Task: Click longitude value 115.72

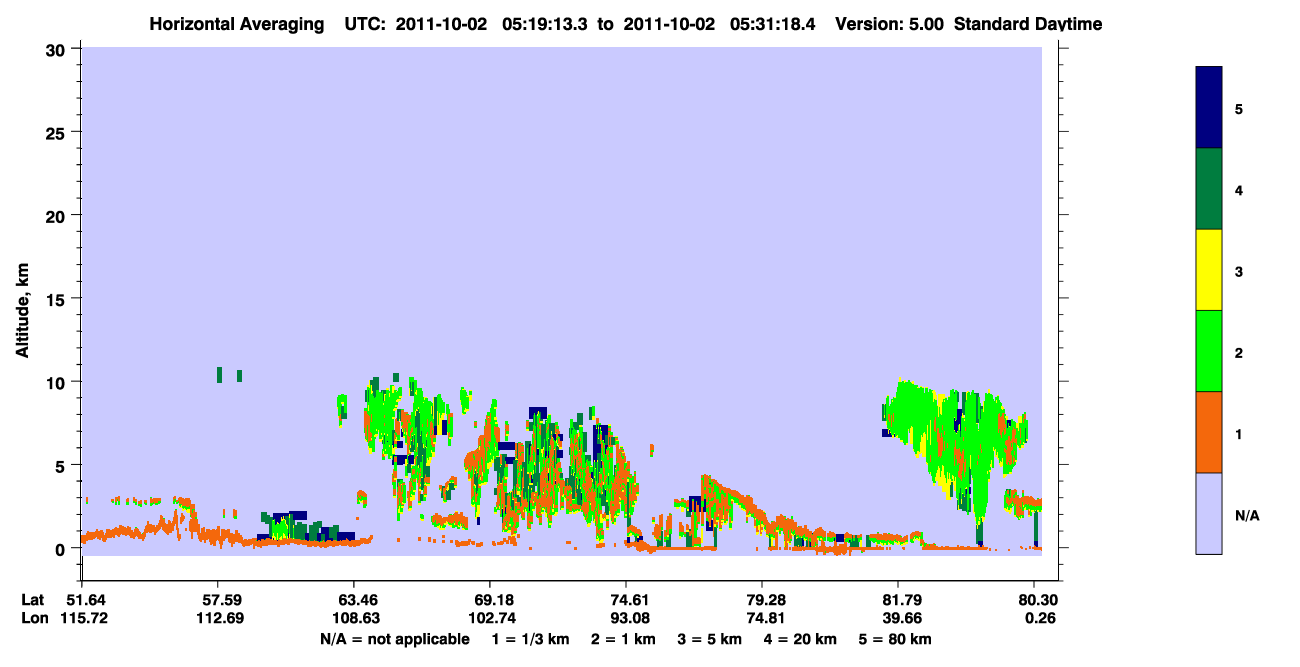Action: pyautogui.click(x=82, y=618)
